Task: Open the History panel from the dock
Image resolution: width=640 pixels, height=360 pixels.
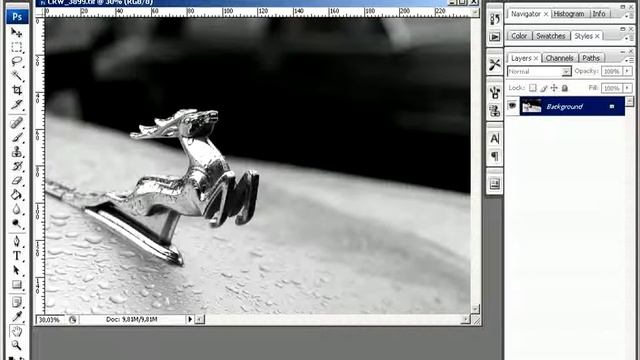Action: click(495, 18)
